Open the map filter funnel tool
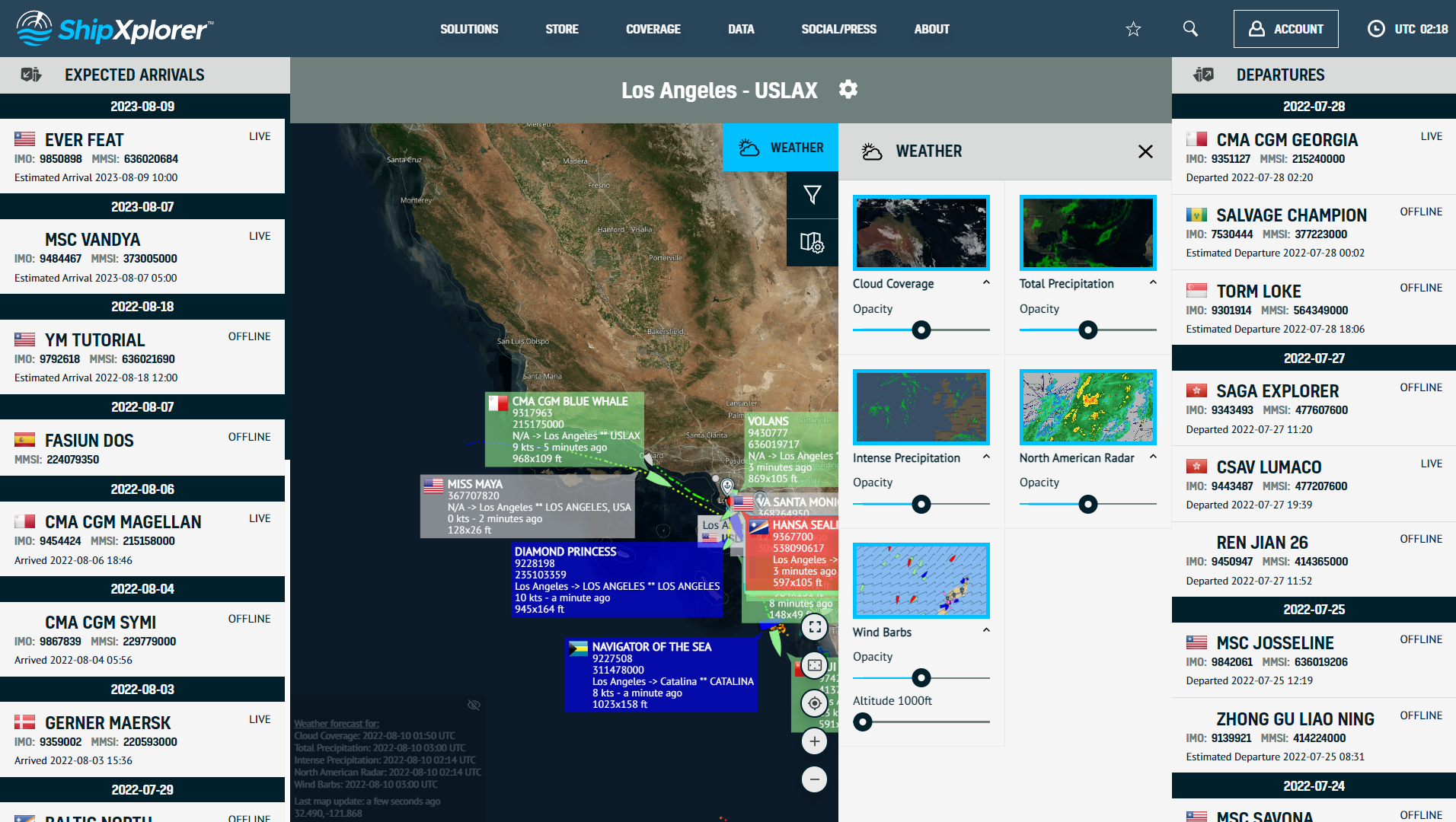Screen dimensions: 1456x822 812,196
